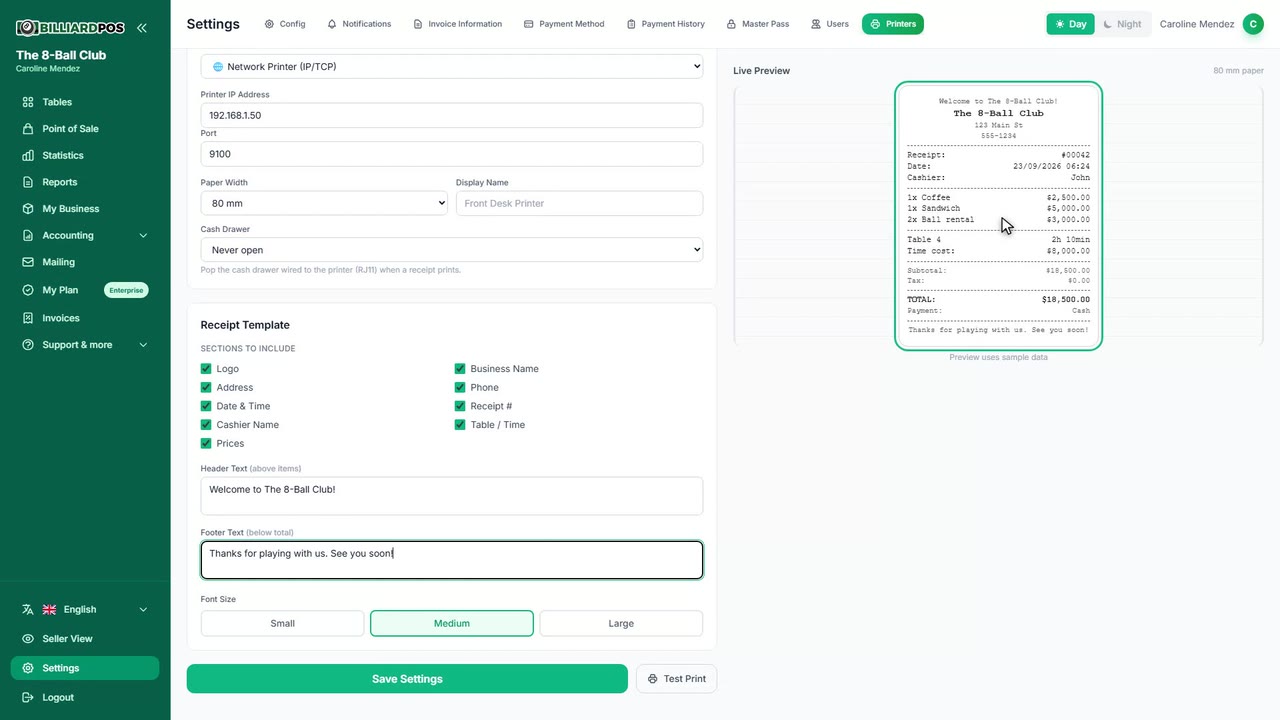Click the BilliardPOS logo
1280x720 pixels.
coord(70,28)
